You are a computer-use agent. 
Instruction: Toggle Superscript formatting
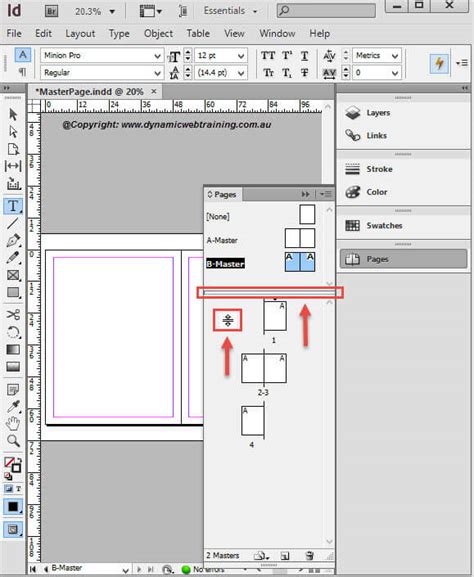287,56
